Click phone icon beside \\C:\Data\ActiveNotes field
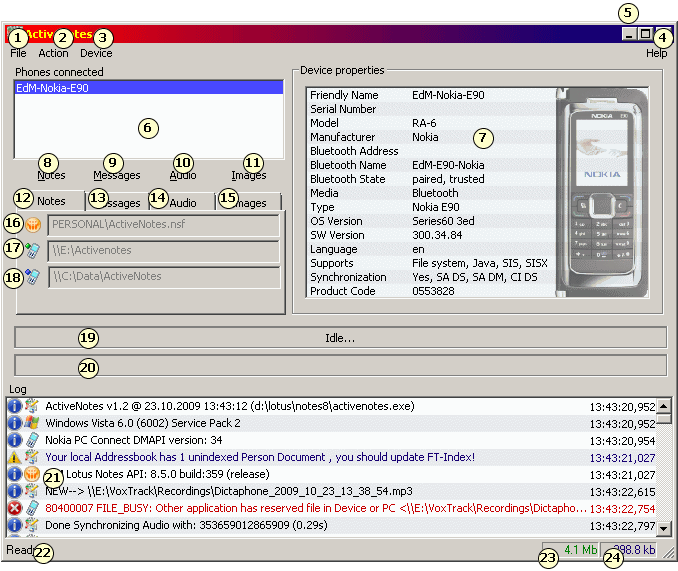Image resolution: width=678 pixels, height=571 pixels. 32,276
